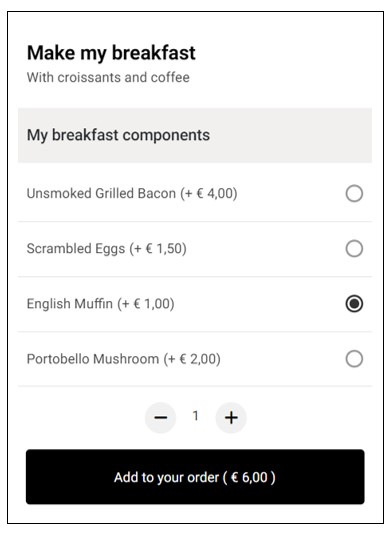Click the Scrambled Eggs option name
This screenshot has width=390, height=535.
coord(76,249)
